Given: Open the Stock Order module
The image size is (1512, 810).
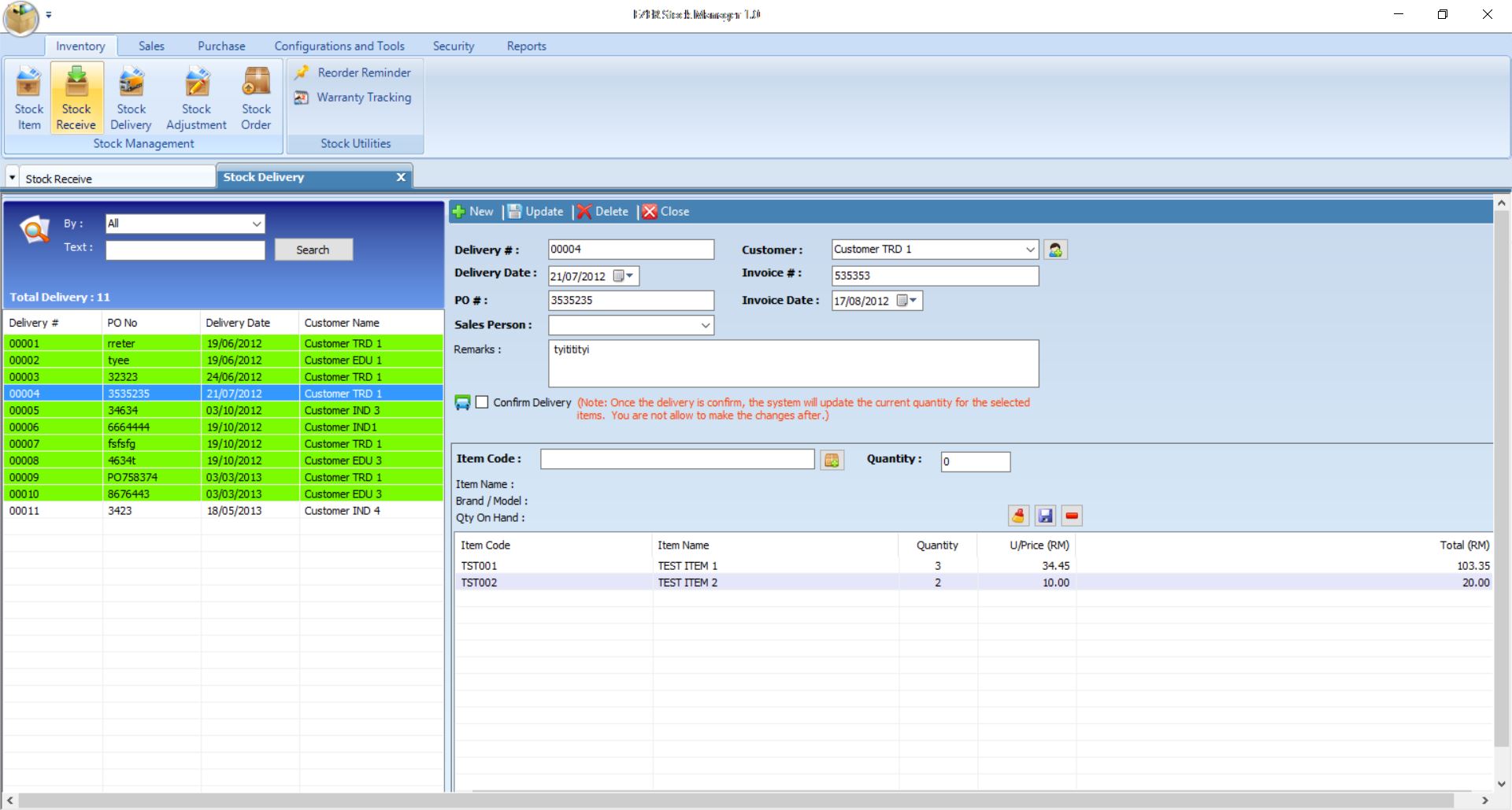Looking at the screenshot, I should [256, 98].
